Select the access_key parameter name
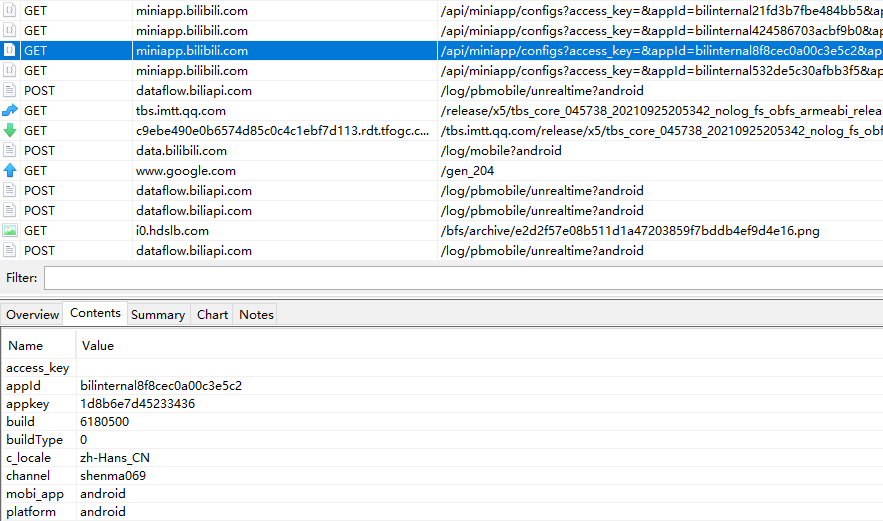This screenshot has height=521, width=883. pos(38,368)
